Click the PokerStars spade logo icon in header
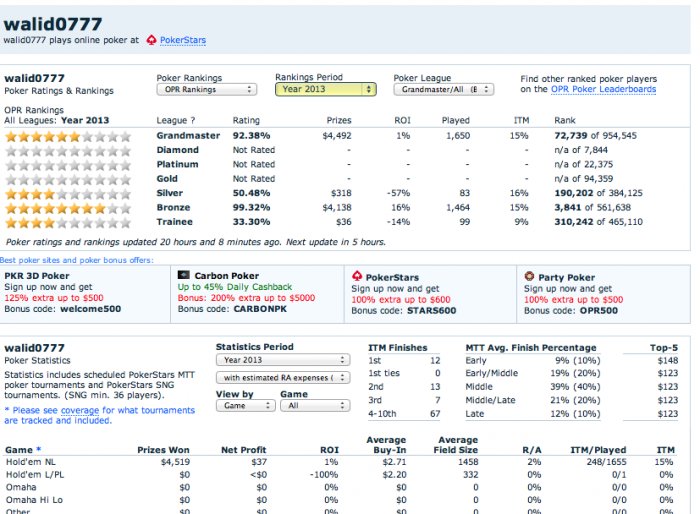700x514 pixels. tap(151, 40)
